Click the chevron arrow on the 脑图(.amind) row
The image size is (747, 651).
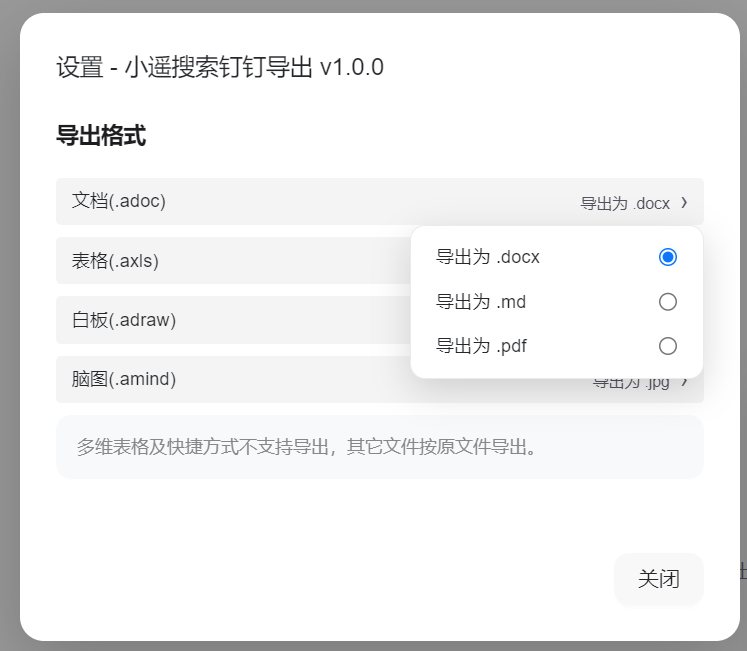click(685, 381)
